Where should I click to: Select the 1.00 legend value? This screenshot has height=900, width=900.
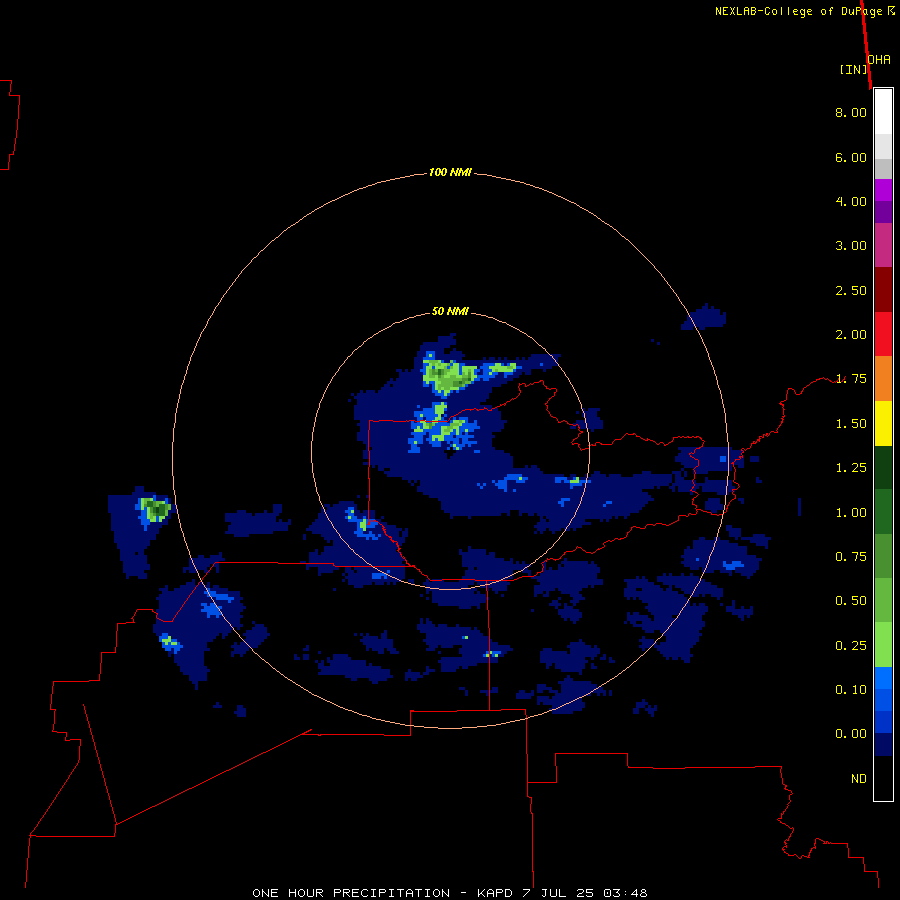pyautogui.click(x=851, y=513)
